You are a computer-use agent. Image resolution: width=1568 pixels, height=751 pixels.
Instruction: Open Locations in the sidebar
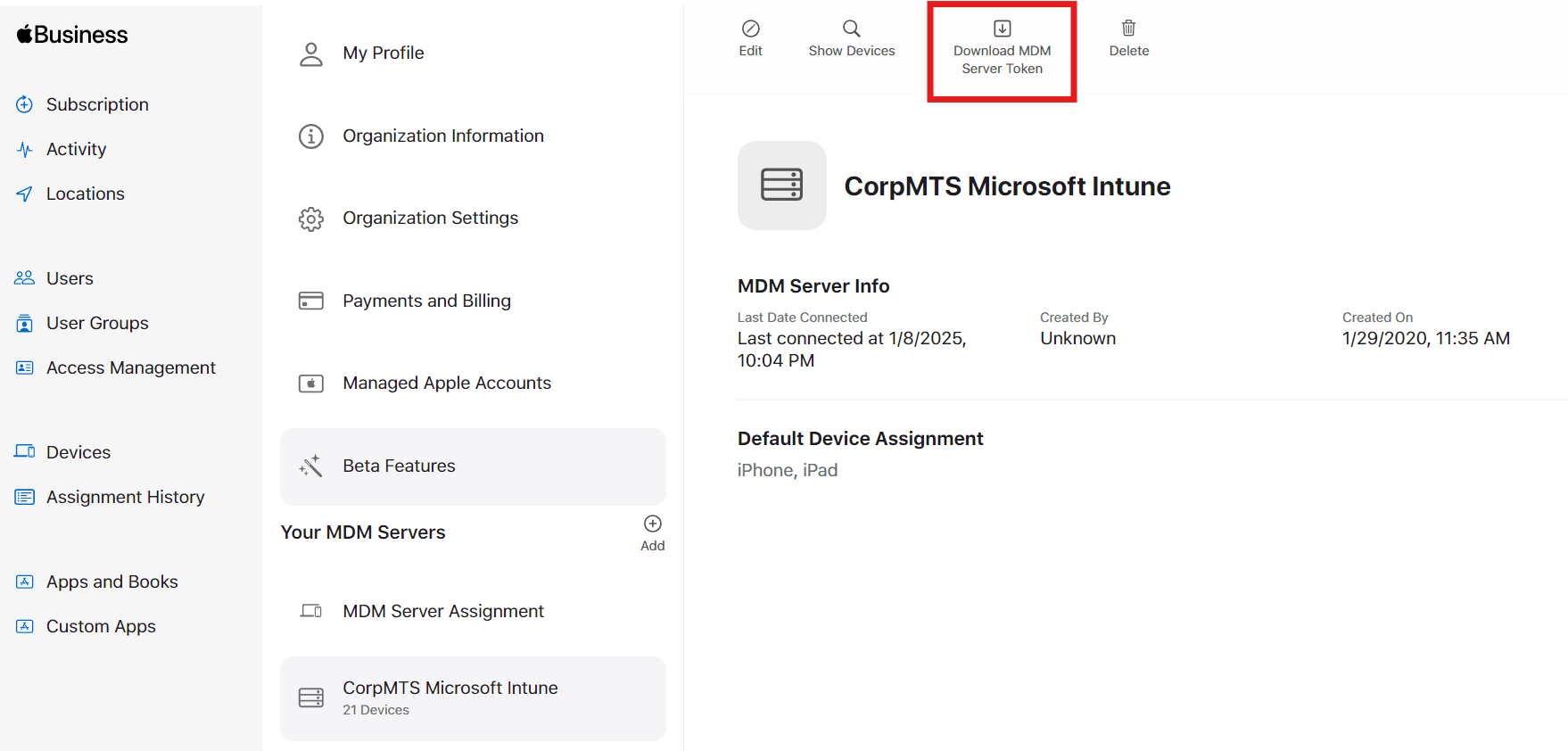click(86, 194)
